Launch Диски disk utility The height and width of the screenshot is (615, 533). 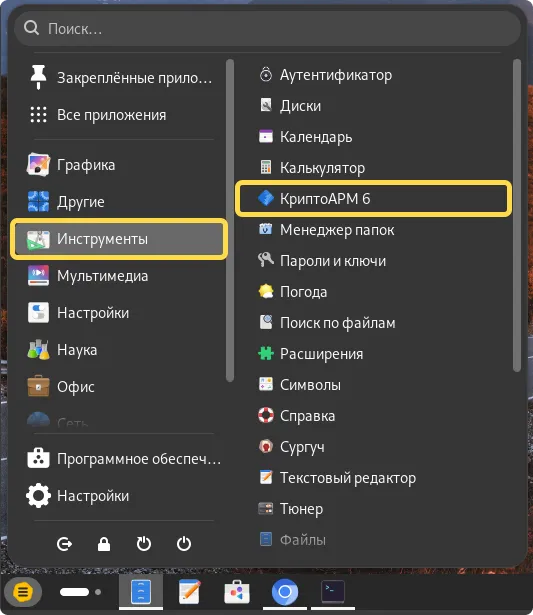pyautogui.click(x=373, y=106)
